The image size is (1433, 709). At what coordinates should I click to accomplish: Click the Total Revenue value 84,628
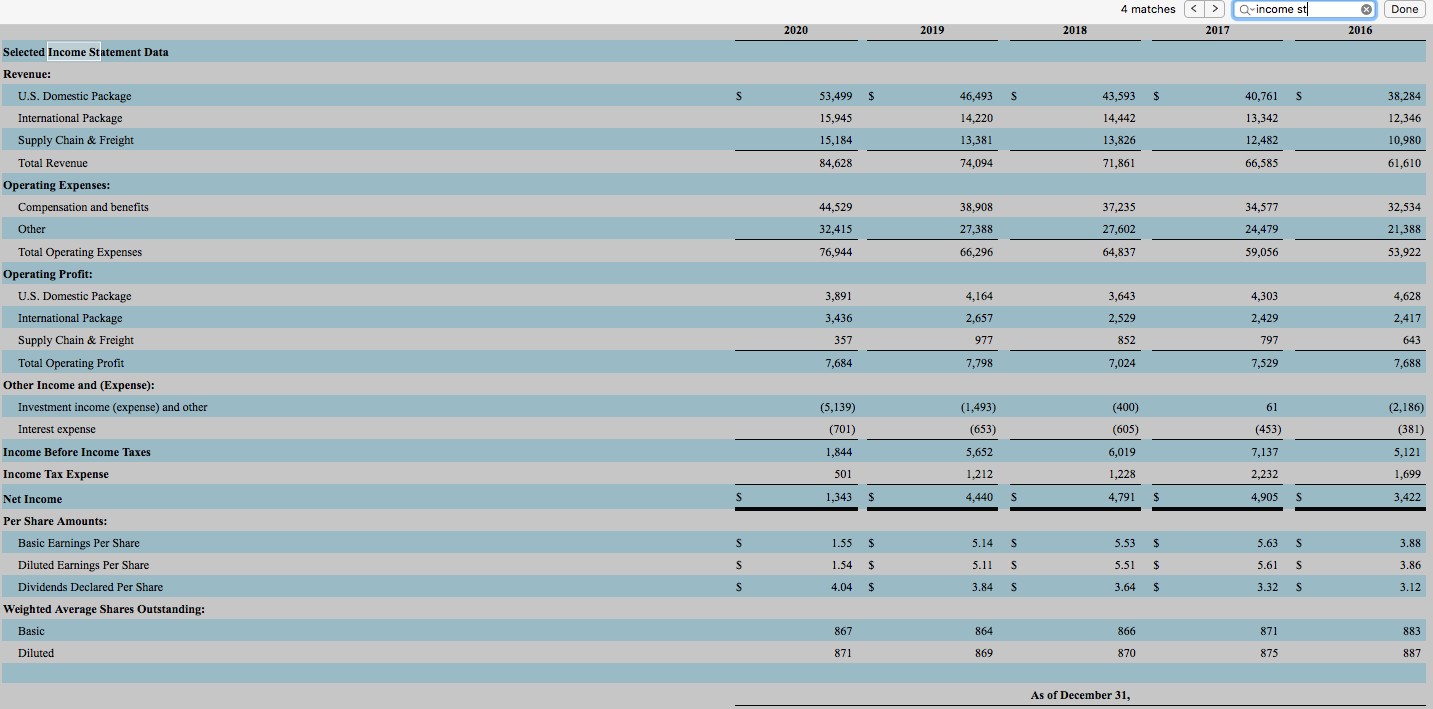coord(837,162)
